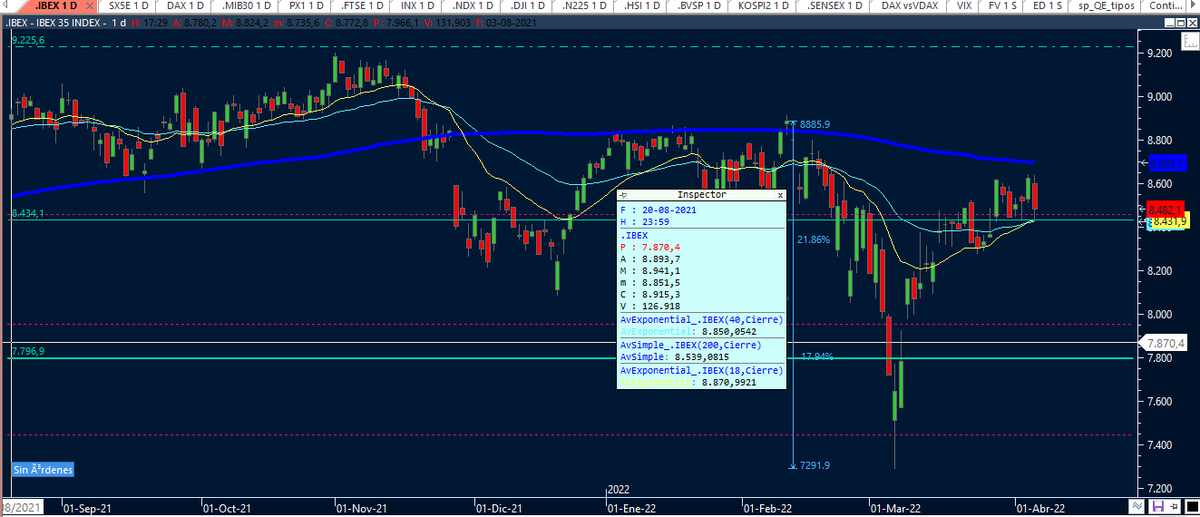Viewport: 1200px width, 517px height.
Task: Click the 7.400 level on price axis
Action: tap(1160, 445)
